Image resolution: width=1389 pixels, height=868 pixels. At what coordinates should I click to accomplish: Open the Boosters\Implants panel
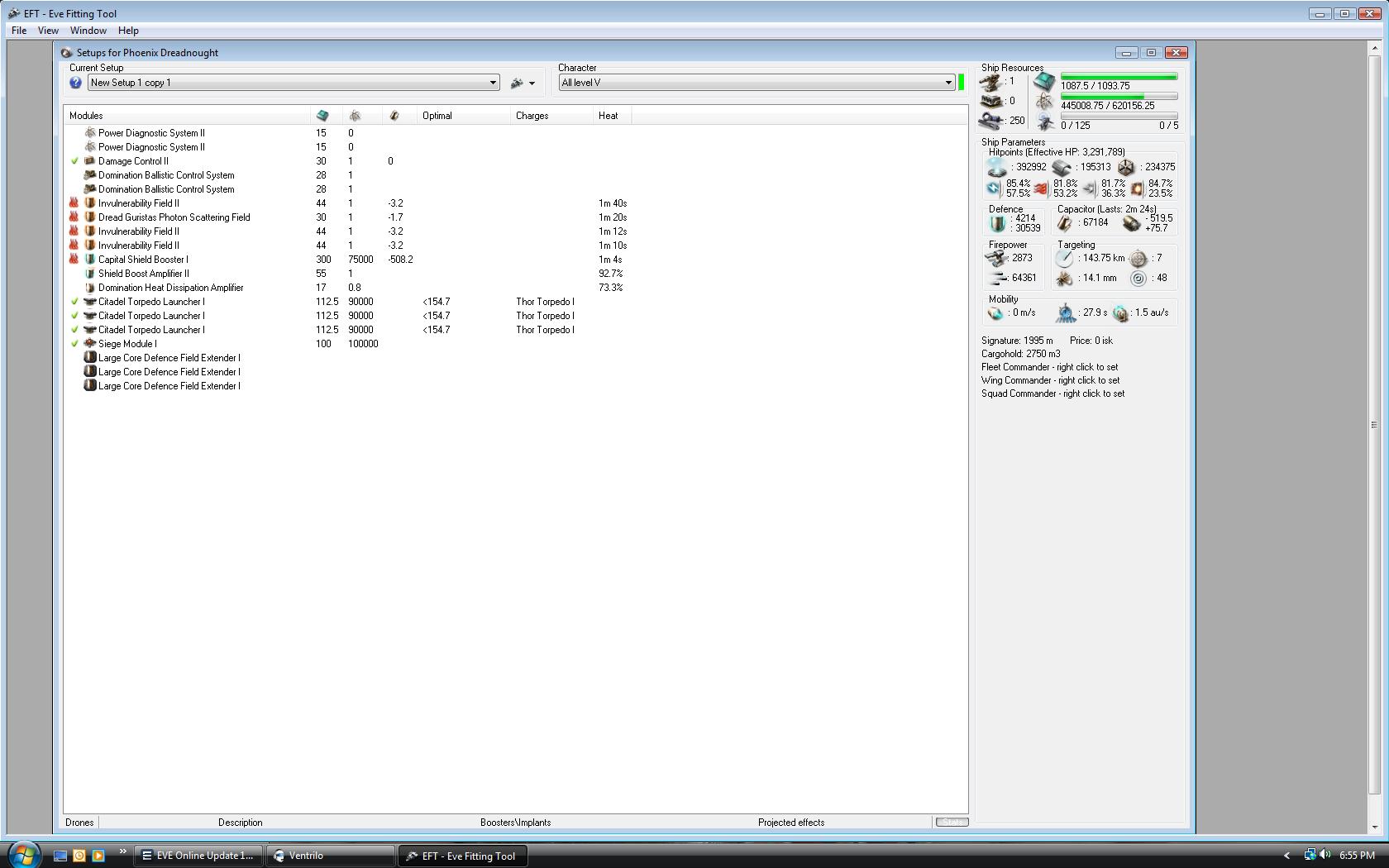pyautogui.click(x=515, y=823)
